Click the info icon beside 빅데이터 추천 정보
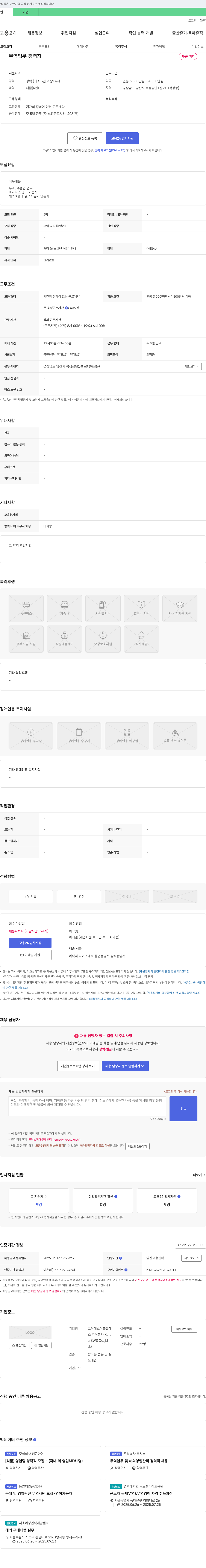The height and width of the screenshot is (1568, 206). pyautogui.click(x=35, y=1440)
